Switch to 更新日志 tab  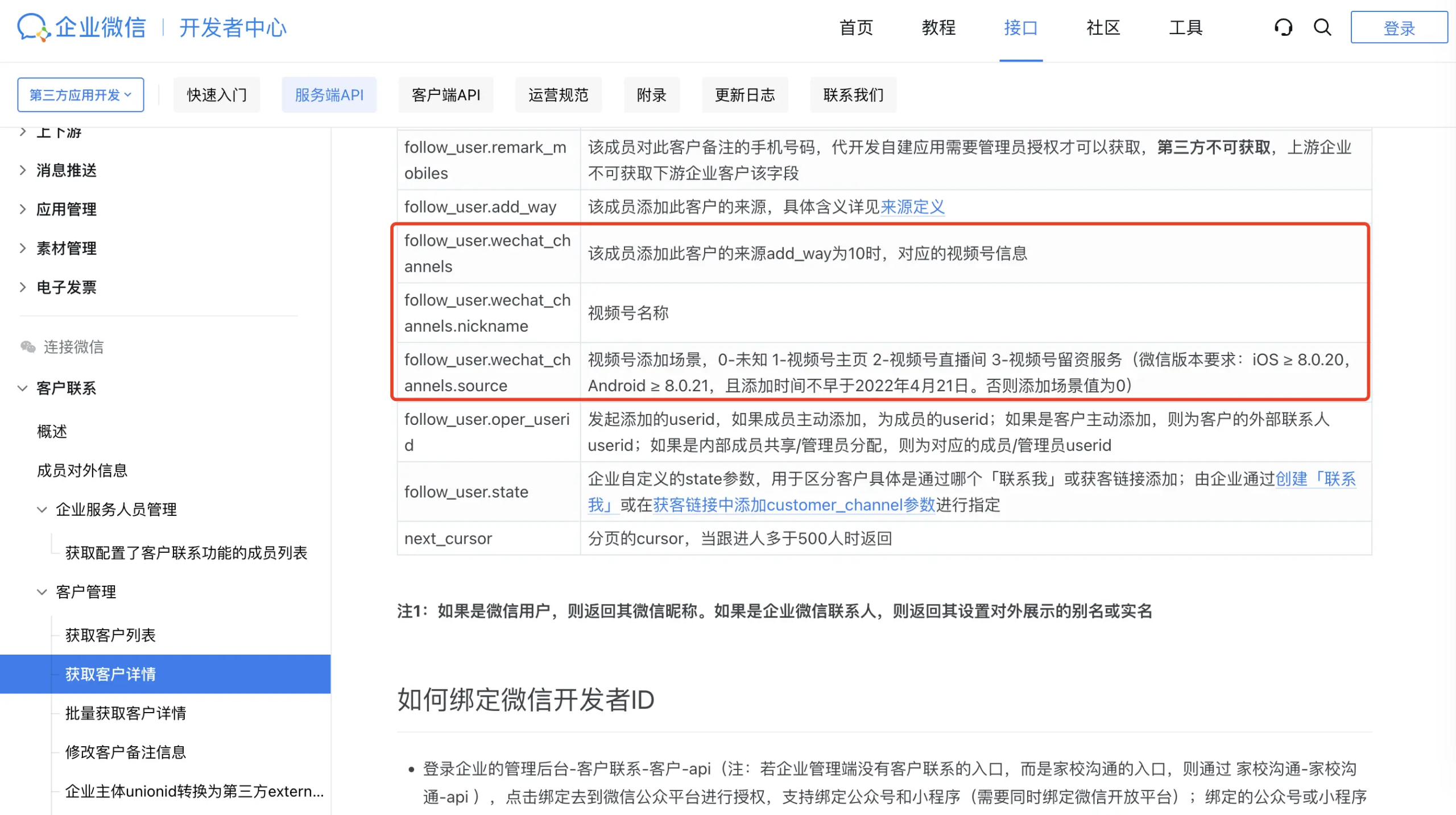(x=745, y=95)
